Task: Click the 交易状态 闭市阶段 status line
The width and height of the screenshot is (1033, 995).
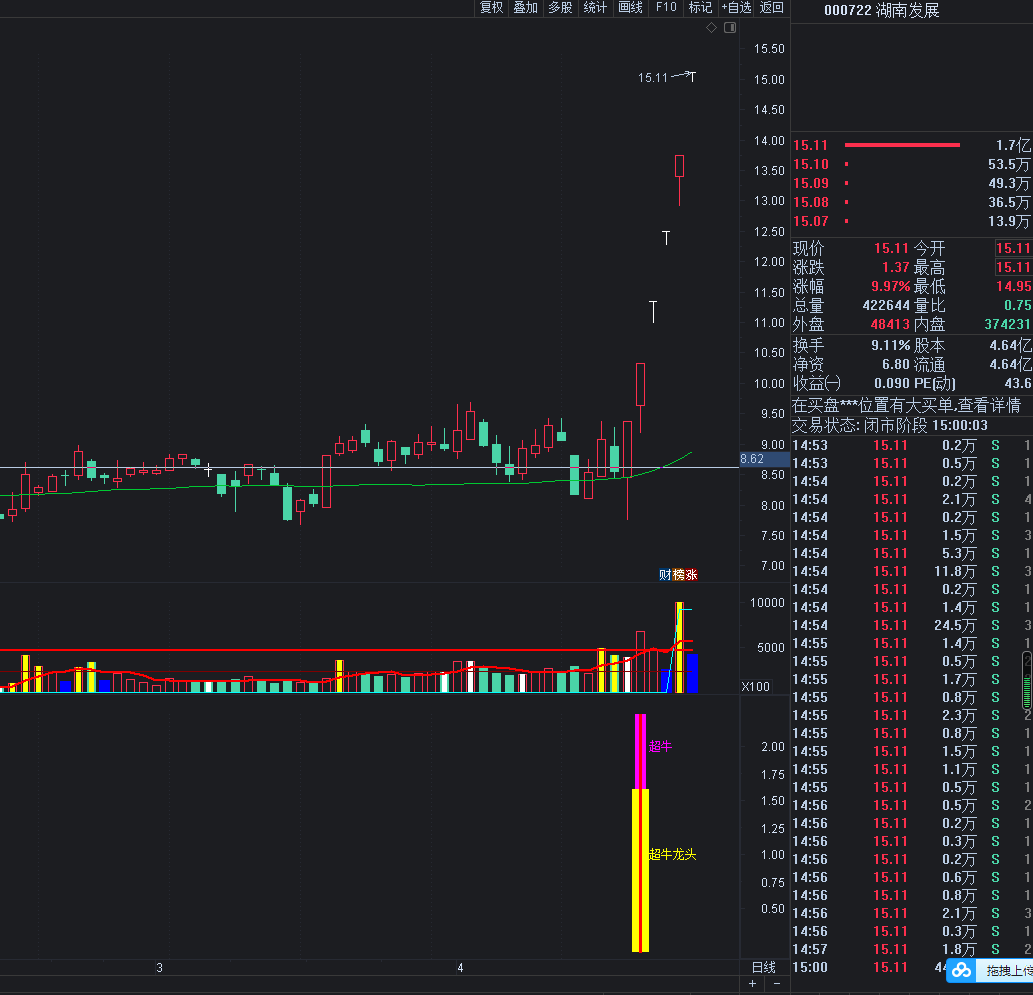Action: (890, 426)
